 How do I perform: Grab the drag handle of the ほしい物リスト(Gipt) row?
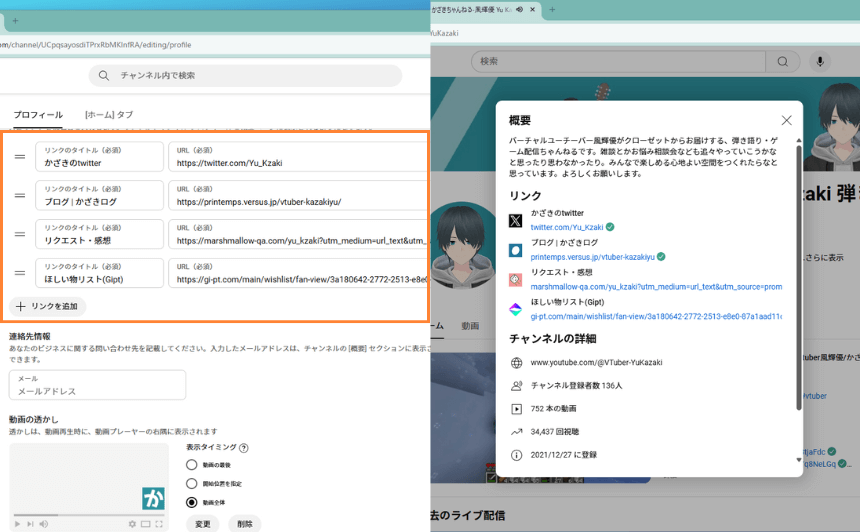(20, 273)
